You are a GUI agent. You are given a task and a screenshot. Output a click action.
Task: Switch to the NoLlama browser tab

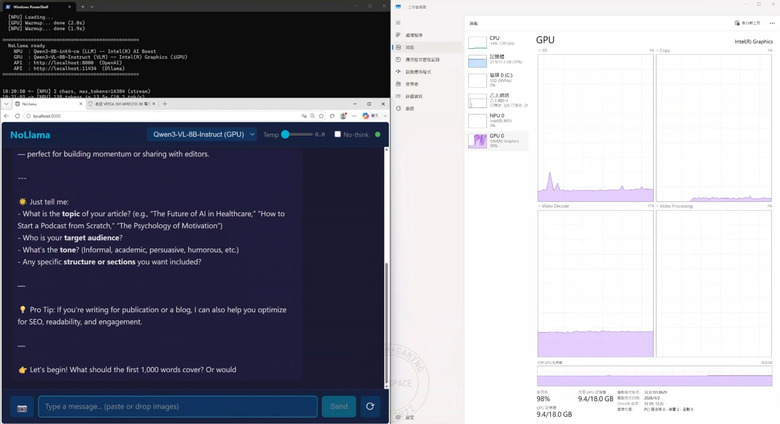[x=47, y=104]
